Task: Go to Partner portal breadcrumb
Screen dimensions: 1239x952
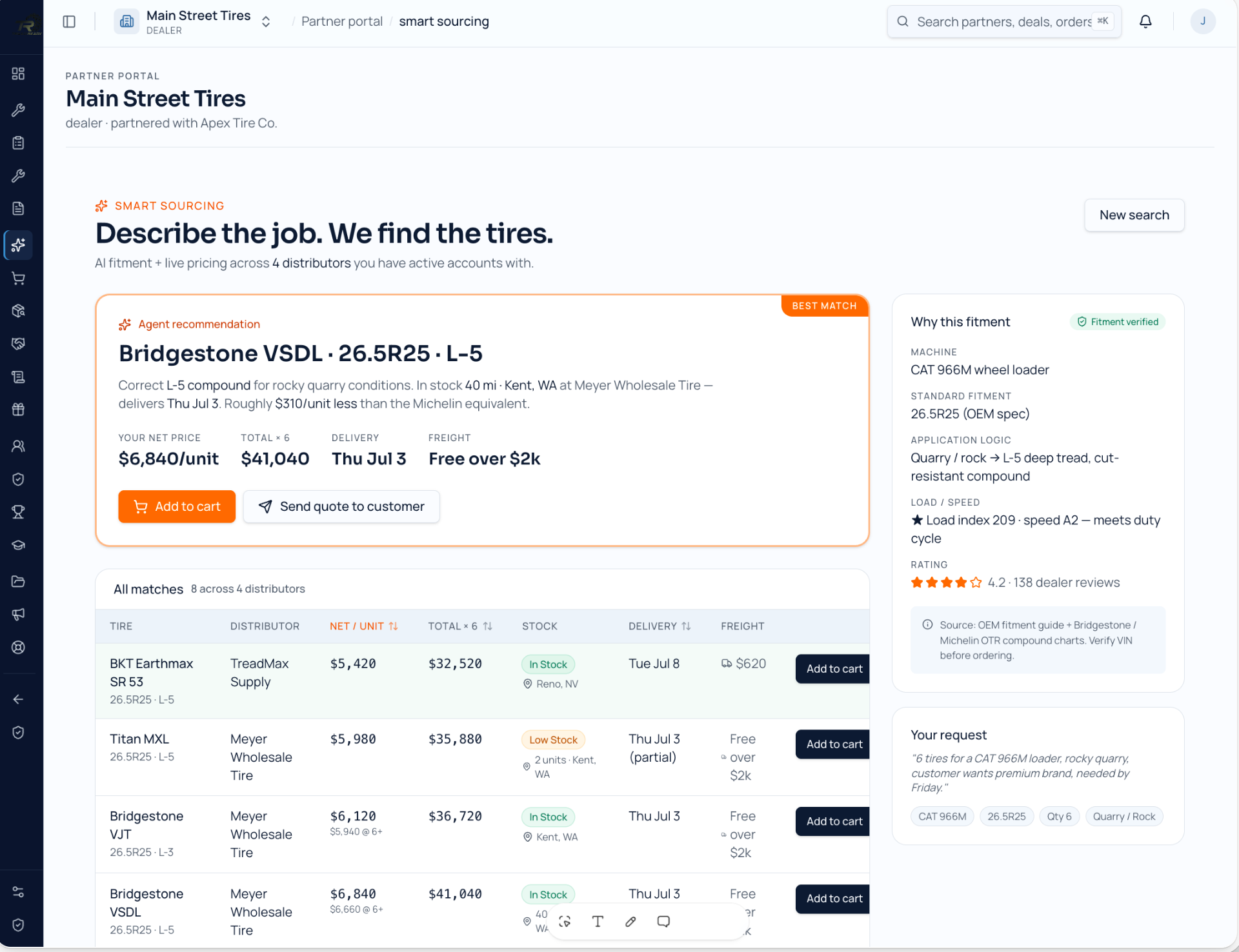Action: (342, 21)
